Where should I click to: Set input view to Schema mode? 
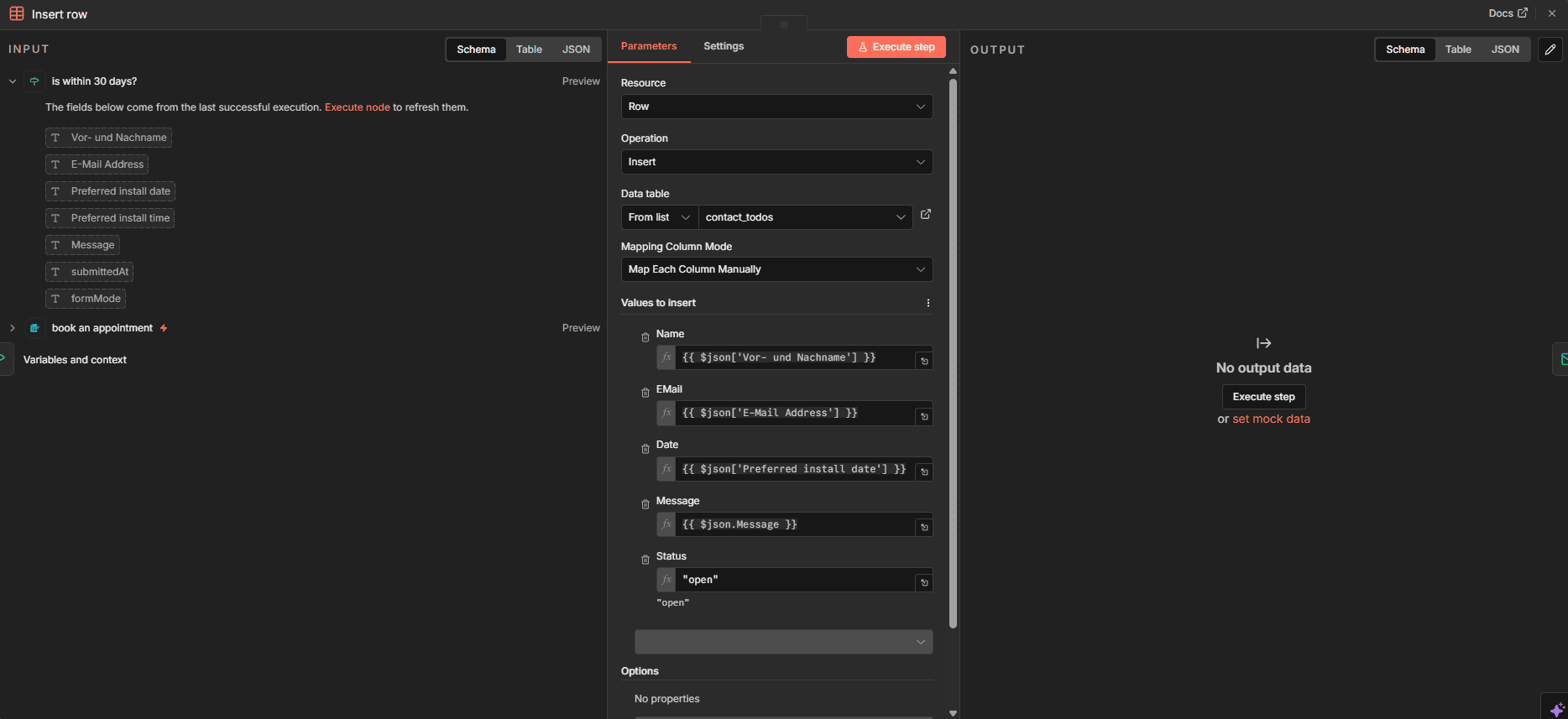pyautogui.click(x=476, y=49)
